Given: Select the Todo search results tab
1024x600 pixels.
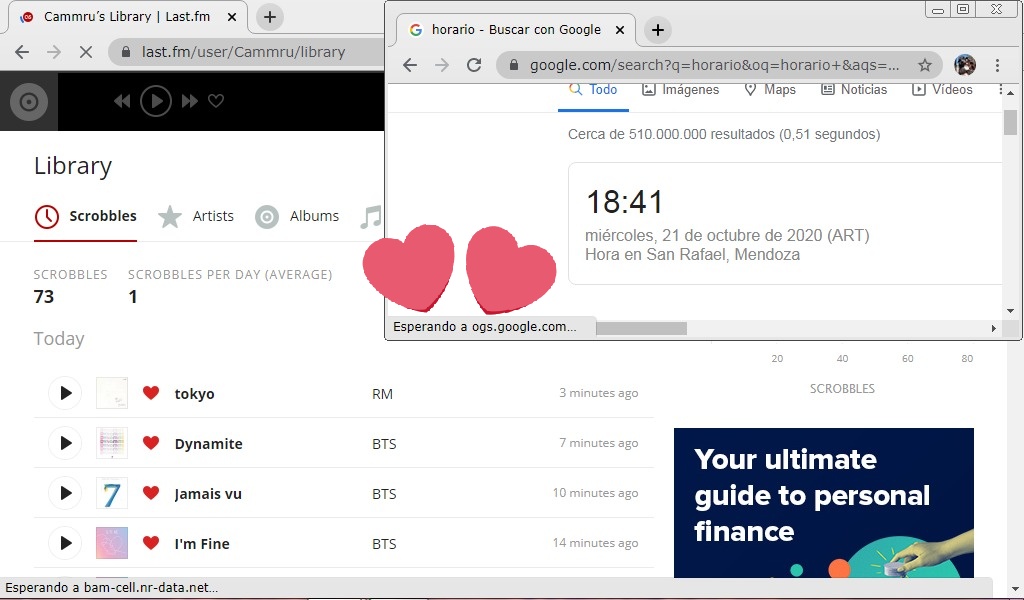Looking at the screenshot, I should [x=593, y=91].
